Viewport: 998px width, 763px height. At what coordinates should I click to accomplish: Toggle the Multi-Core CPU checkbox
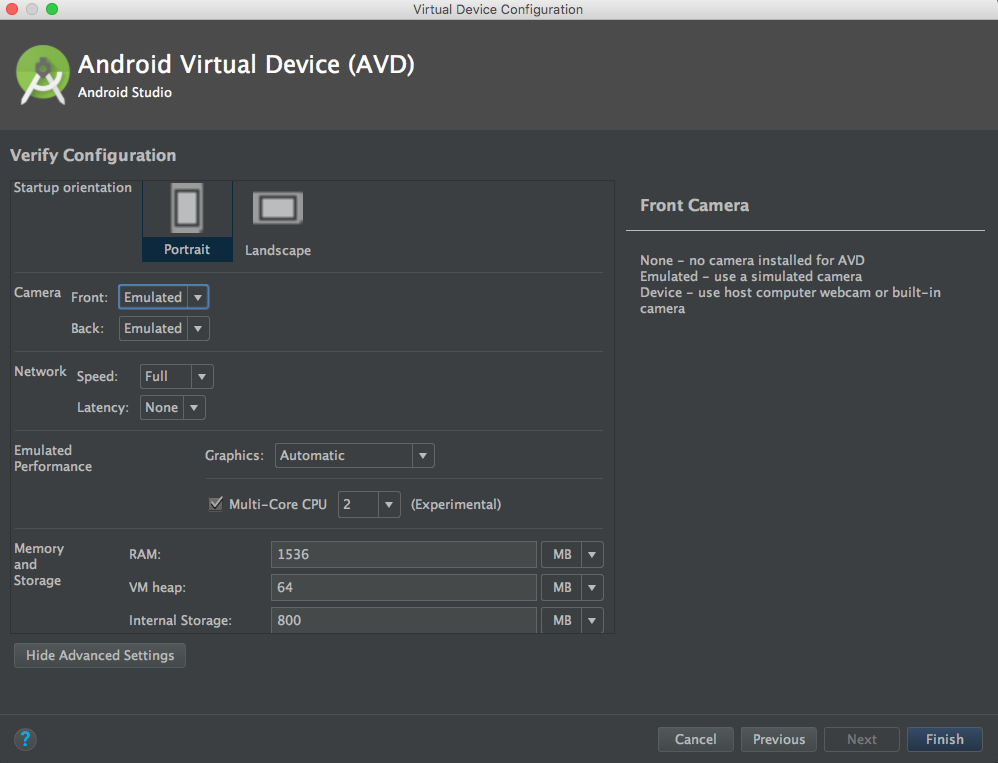click(x=216, y=504)
